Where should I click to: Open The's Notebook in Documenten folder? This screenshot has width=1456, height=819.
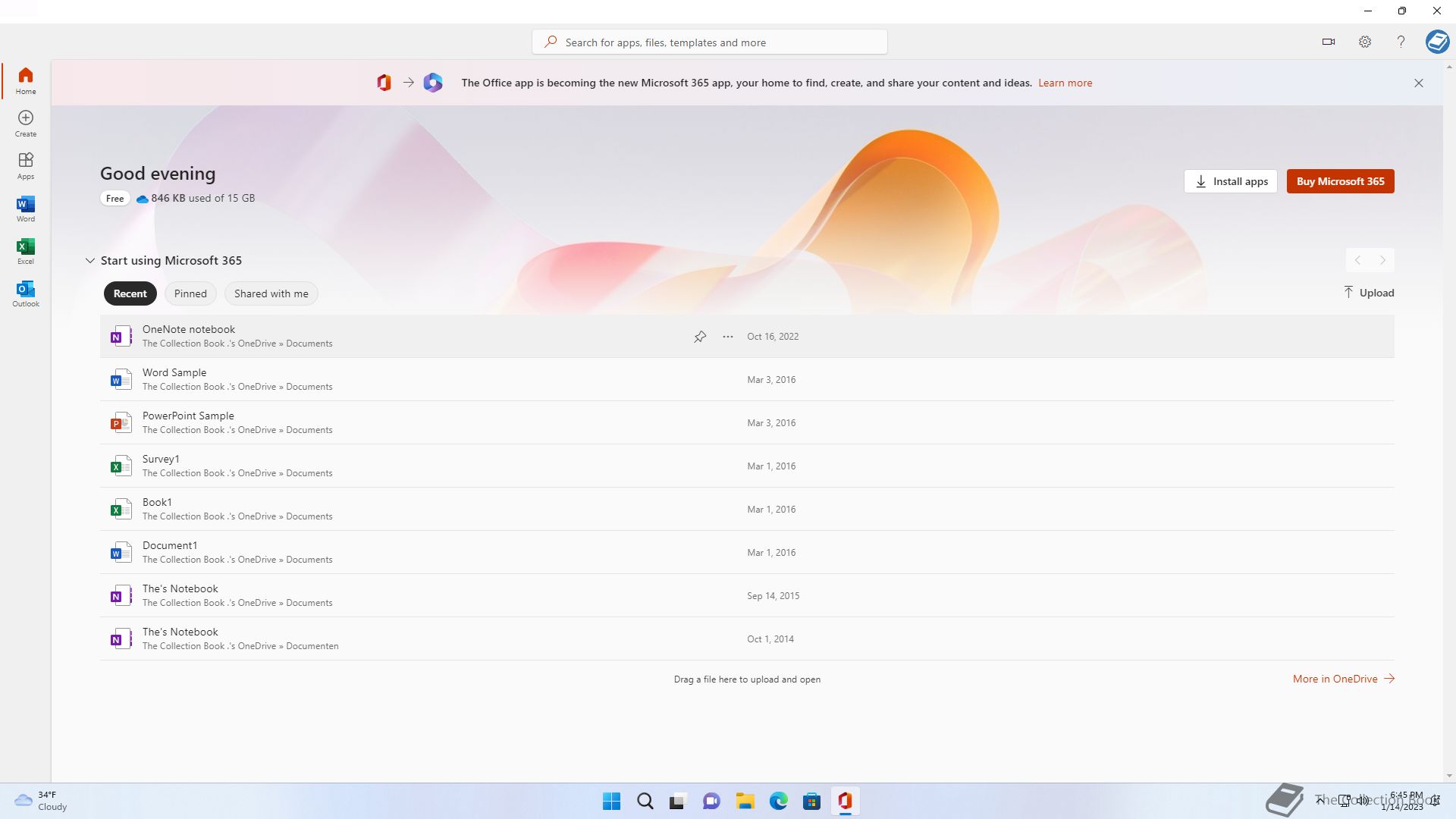747,639
